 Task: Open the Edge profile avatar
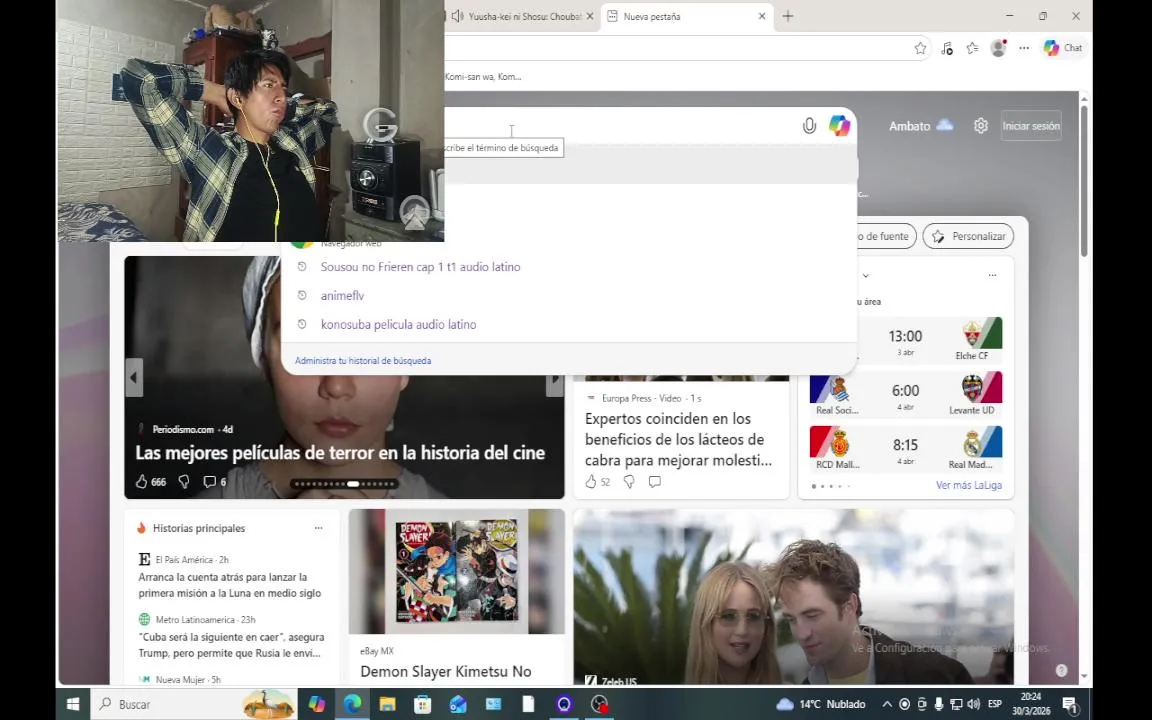(x=998, y=48)
